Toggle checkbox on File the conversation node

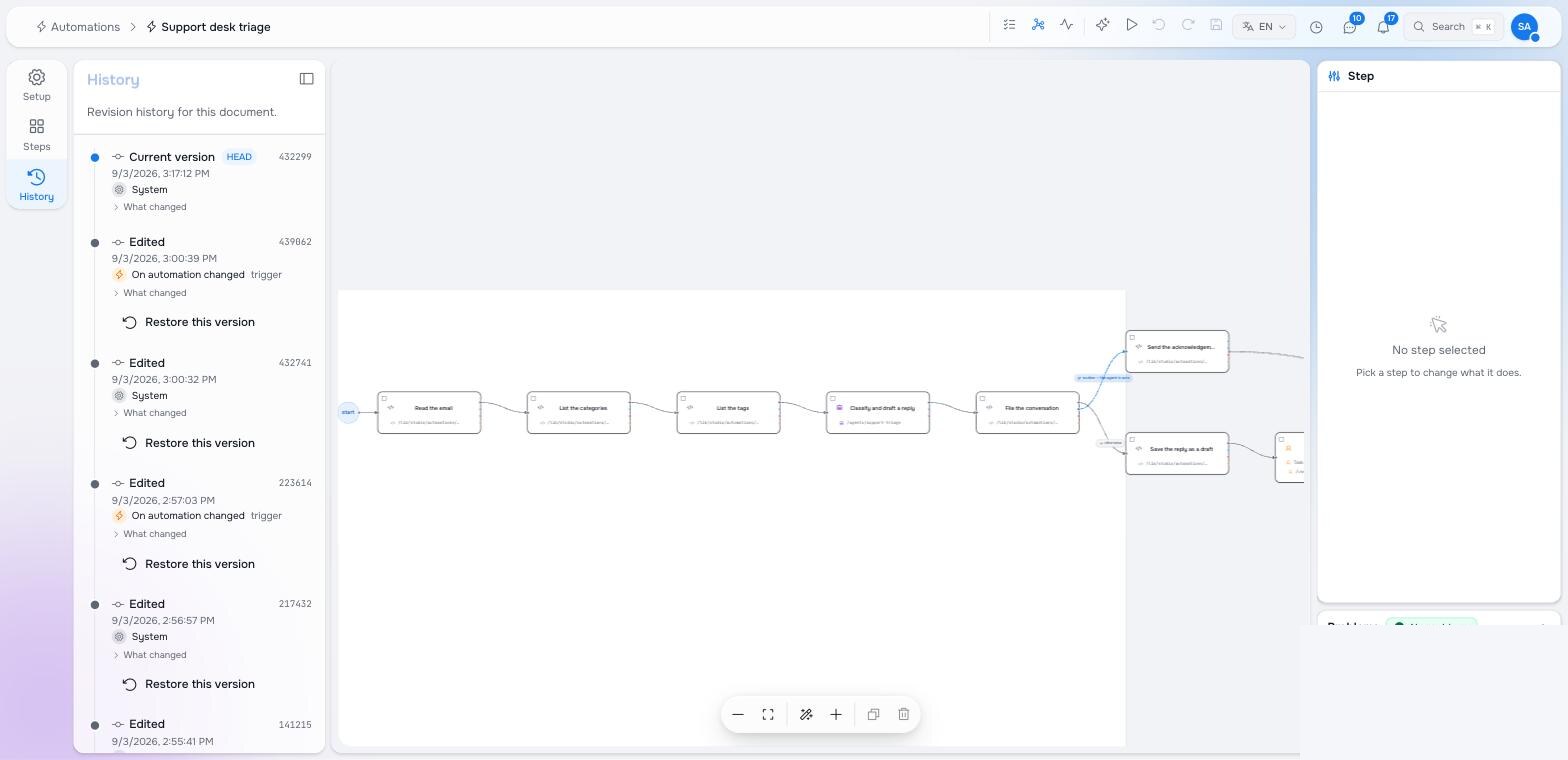coord(983,398)
